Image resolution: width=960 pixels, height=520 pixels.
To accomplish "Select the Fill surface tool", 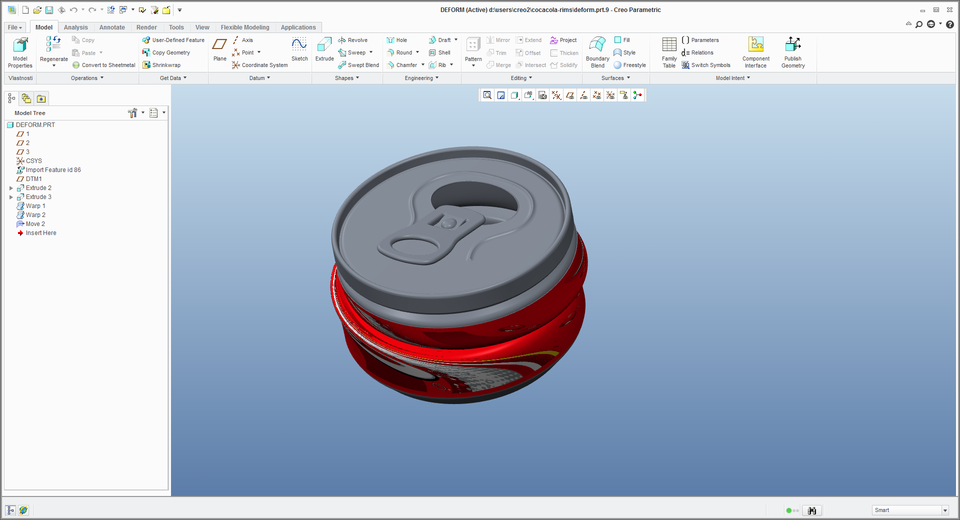I will pyautogui.click(x=622, y=40).
